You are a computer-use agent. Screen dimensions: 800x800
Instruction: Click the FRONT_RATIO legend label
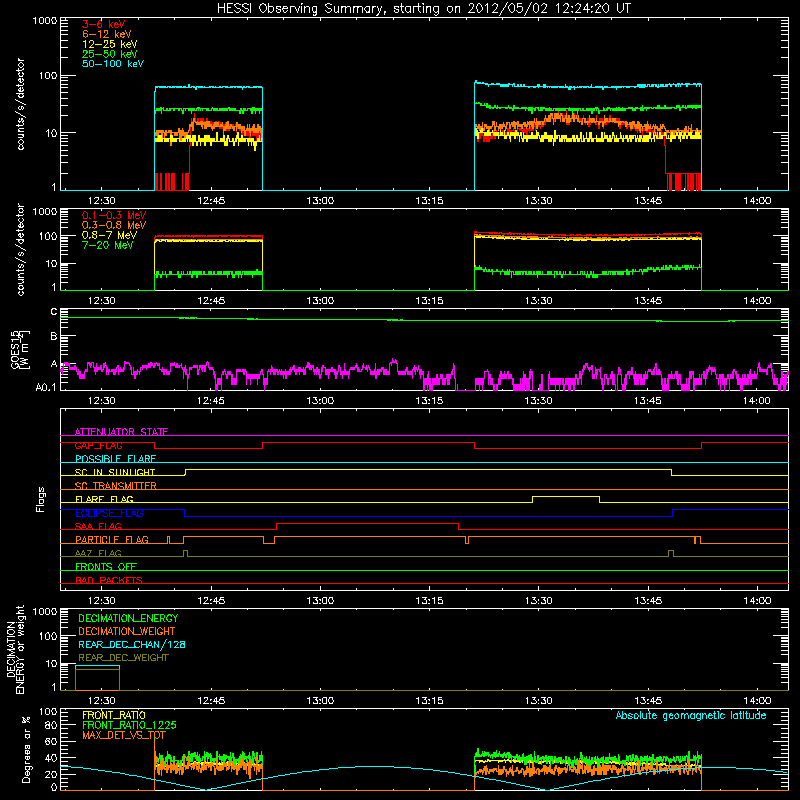(114, 715)
